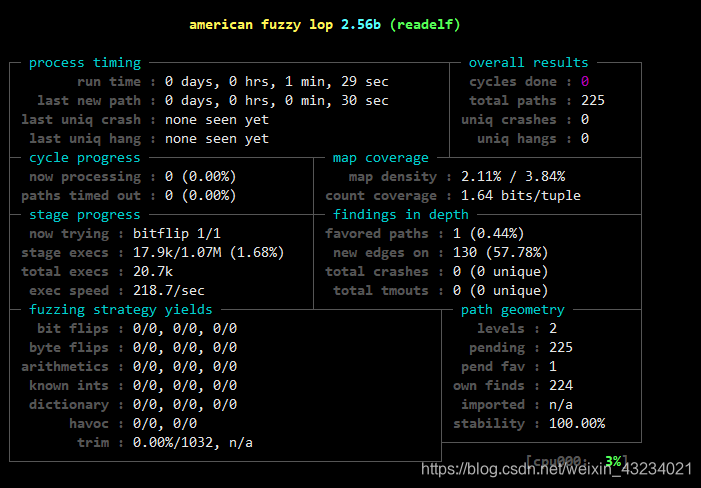Select the 'fuzzing strategy yields' header
Screen dimensions: 701x488
[x=121, y=310]
